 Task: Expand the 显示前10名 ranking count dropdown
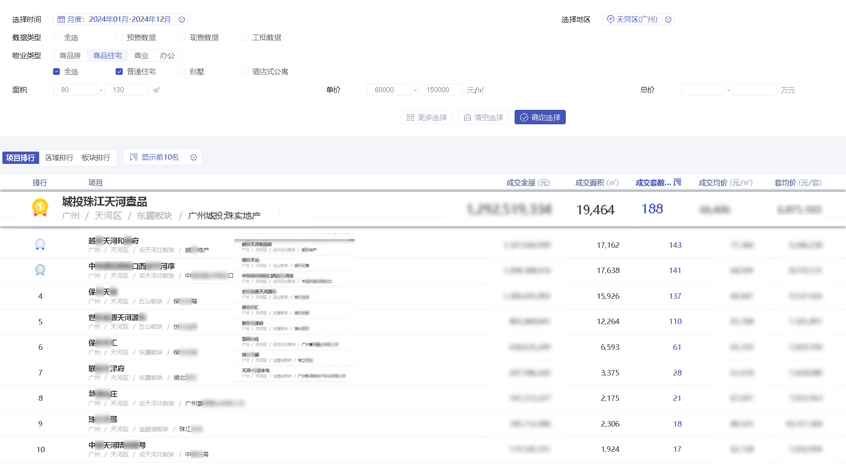(x=194, y=158)
